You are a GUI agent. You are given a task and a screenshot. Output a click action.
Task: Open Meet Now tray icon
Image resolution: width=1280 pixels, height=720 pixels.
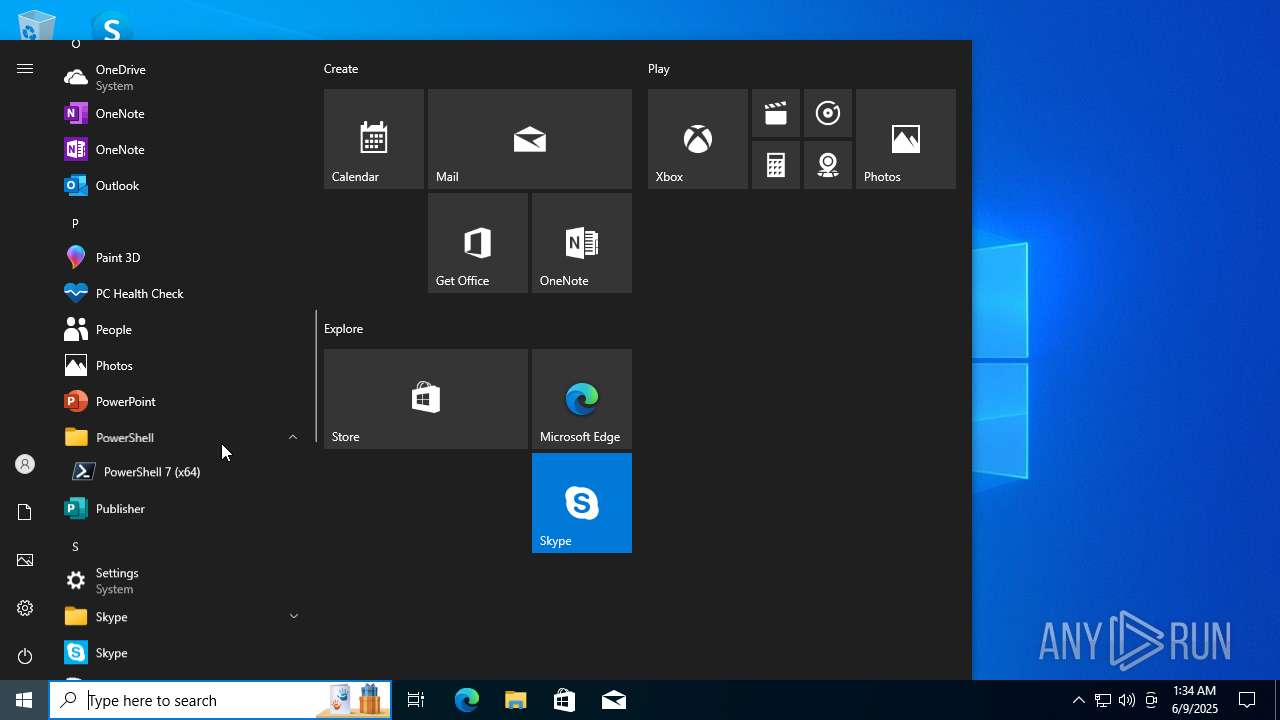[x=1151, y=700]
